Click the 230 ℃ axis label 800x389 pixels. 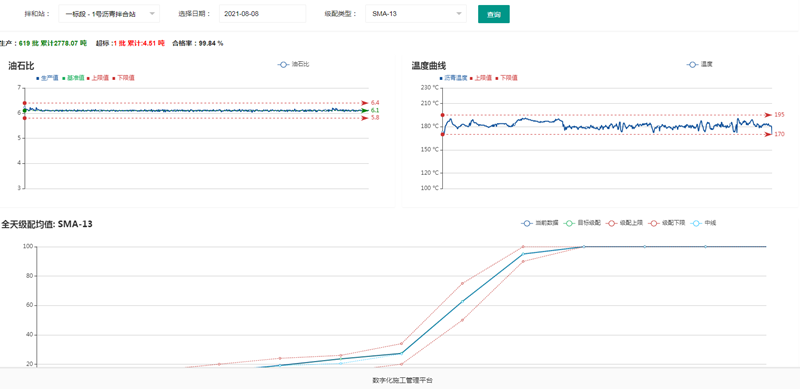point(430,88)
